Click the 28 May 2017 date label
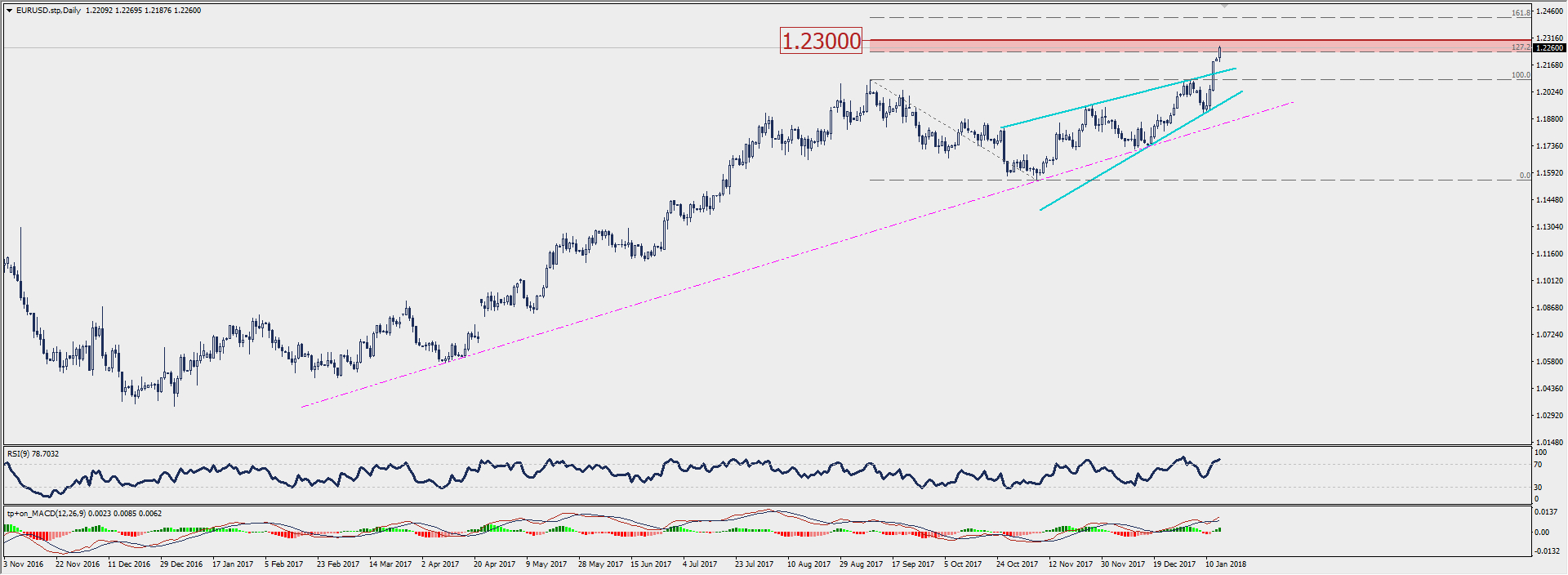This screenshot has height=575, width=1568. (600, 564)
